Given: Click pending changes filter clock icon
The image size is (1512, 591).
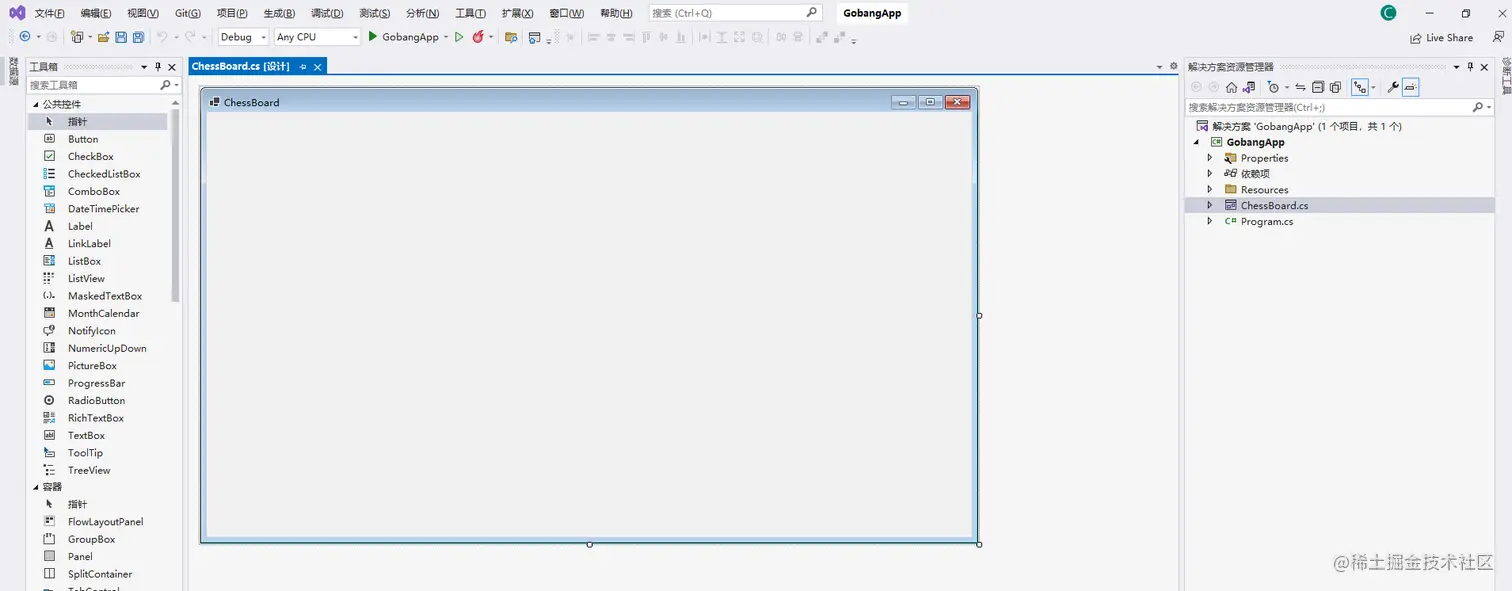Looking at the screenshot, I should click(x=1272, y=87).
